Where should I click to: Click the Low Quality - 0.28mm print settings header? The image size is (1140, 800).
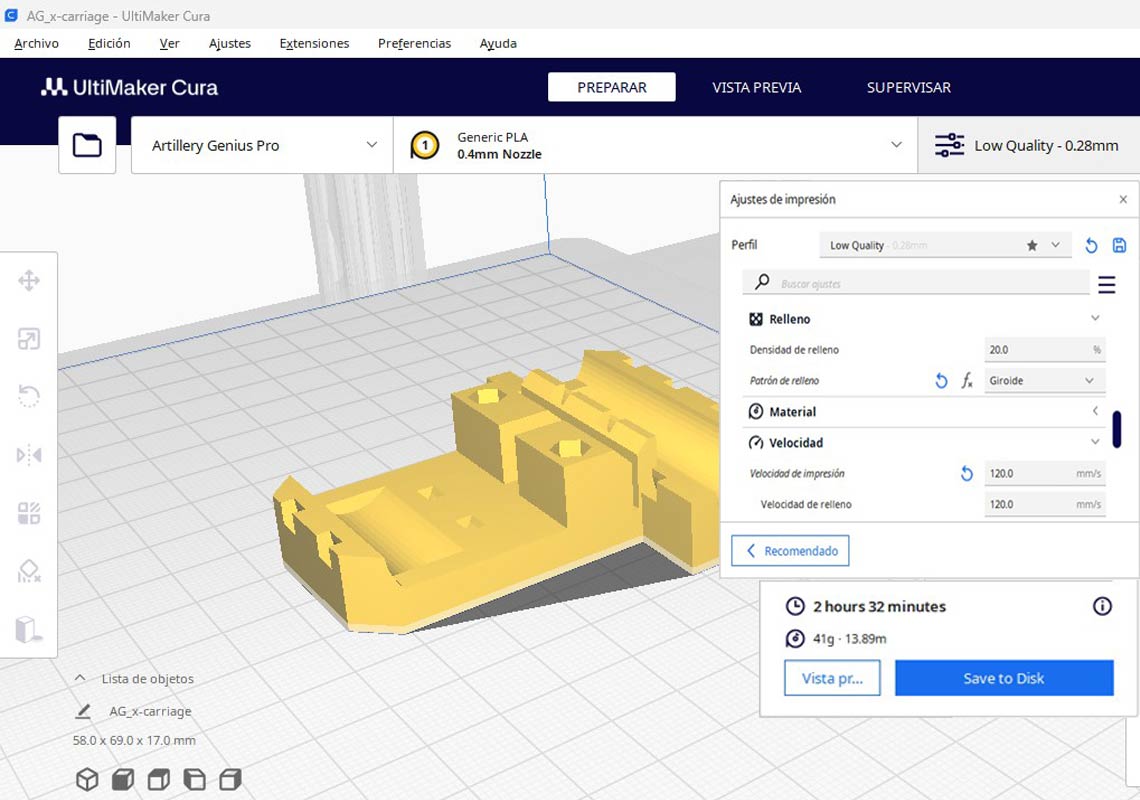click(1029, 145)
